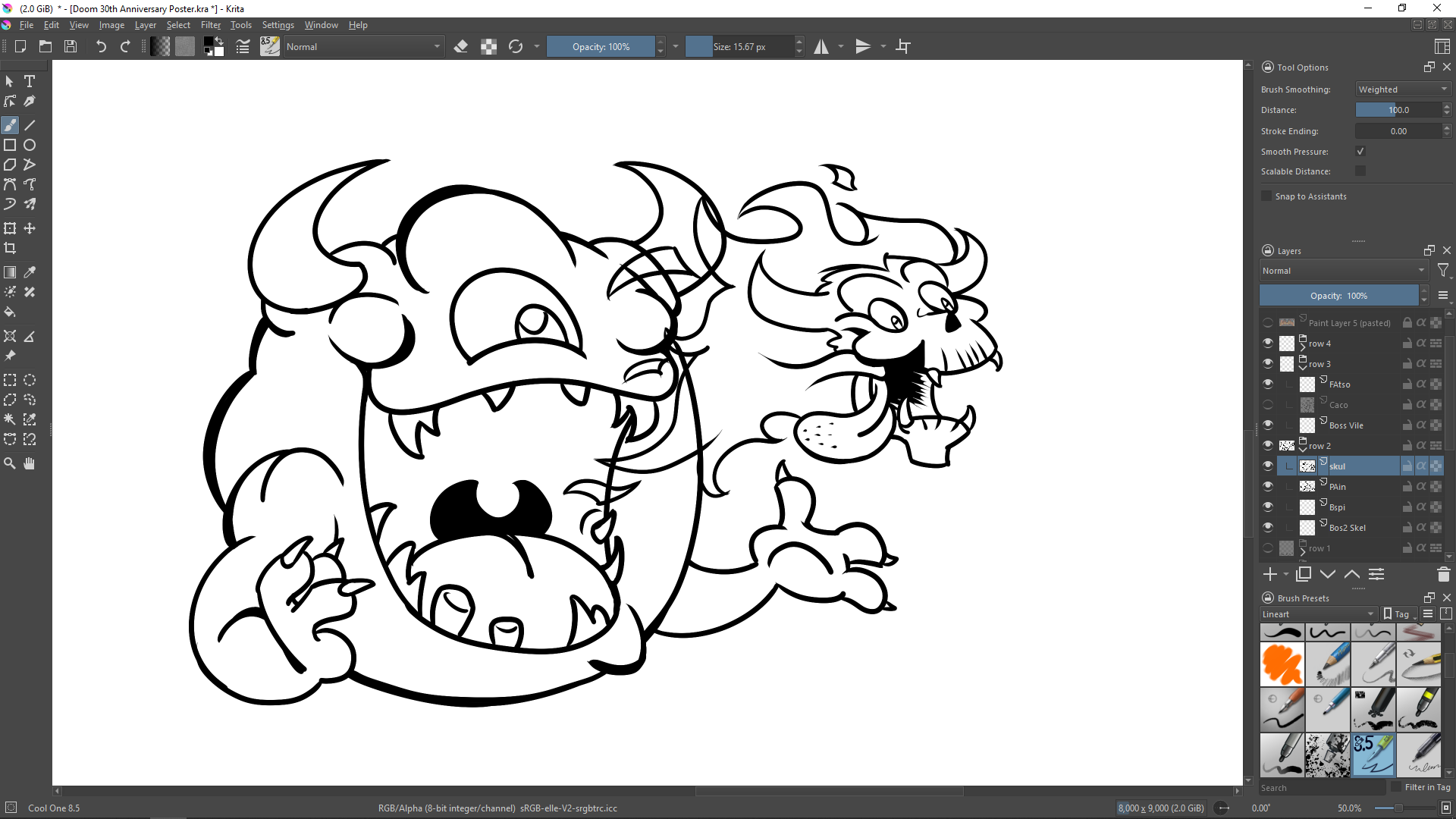
Task: Expand the row 4 layer group
Action: (x=1303, y=347)
